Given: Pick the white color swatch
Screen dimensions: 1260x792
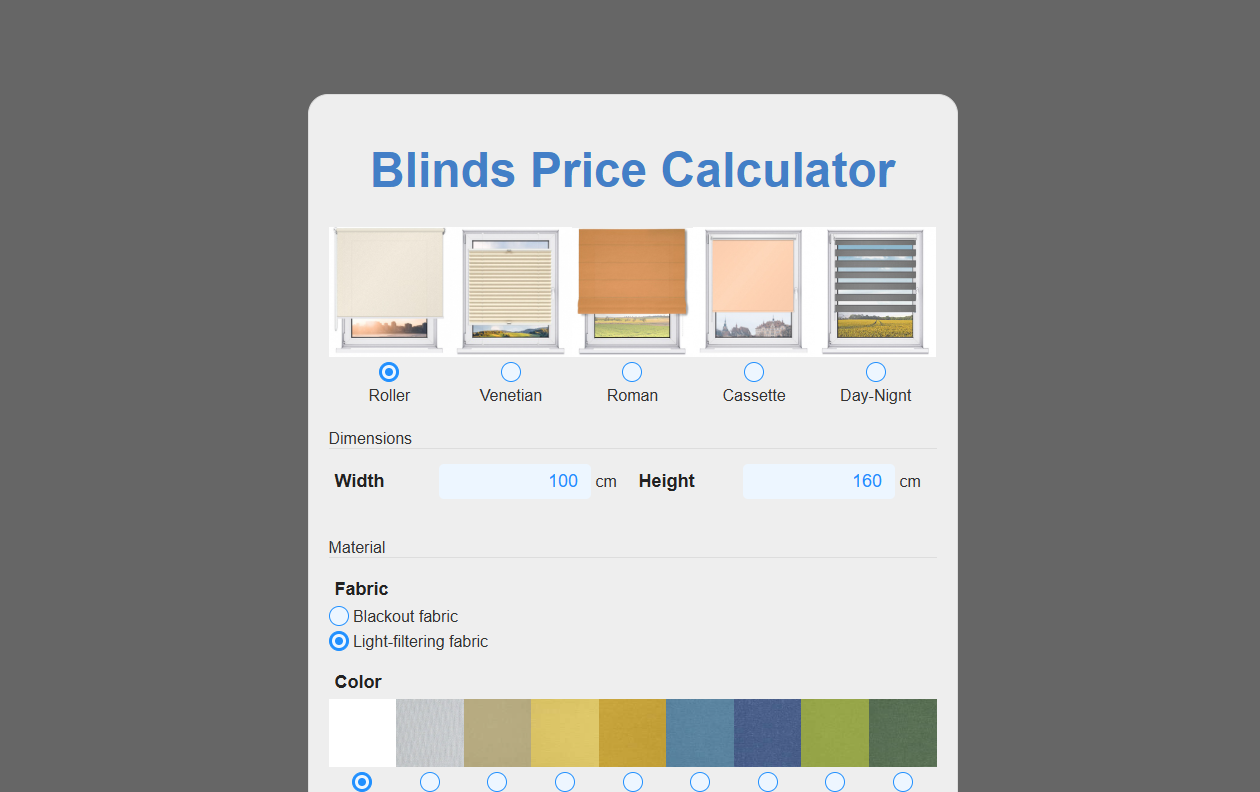Looking at the screenshot, I should 362,733.
